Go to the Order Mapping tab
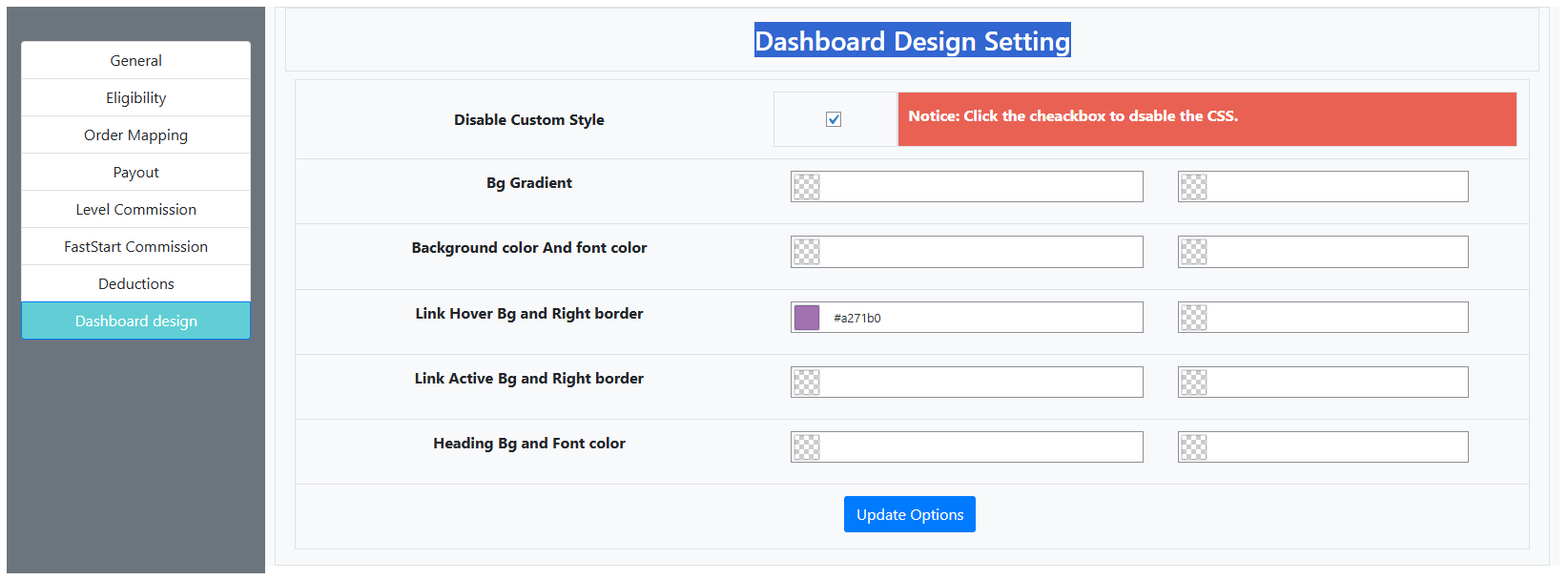Viewport: 1568px width, 580px height. (x=135, y=135)
